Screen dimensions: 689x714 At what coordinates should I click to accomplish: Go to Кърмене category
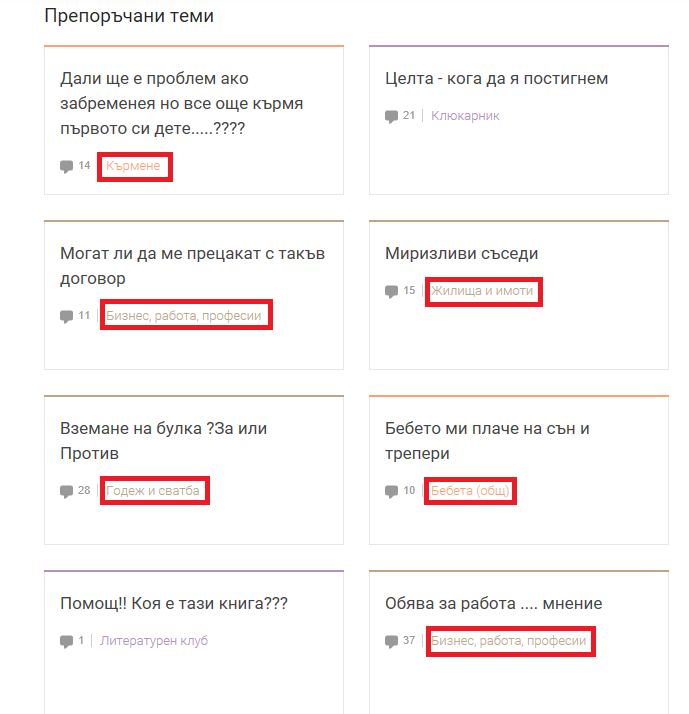pyautogui.click(x=133, y=166)
